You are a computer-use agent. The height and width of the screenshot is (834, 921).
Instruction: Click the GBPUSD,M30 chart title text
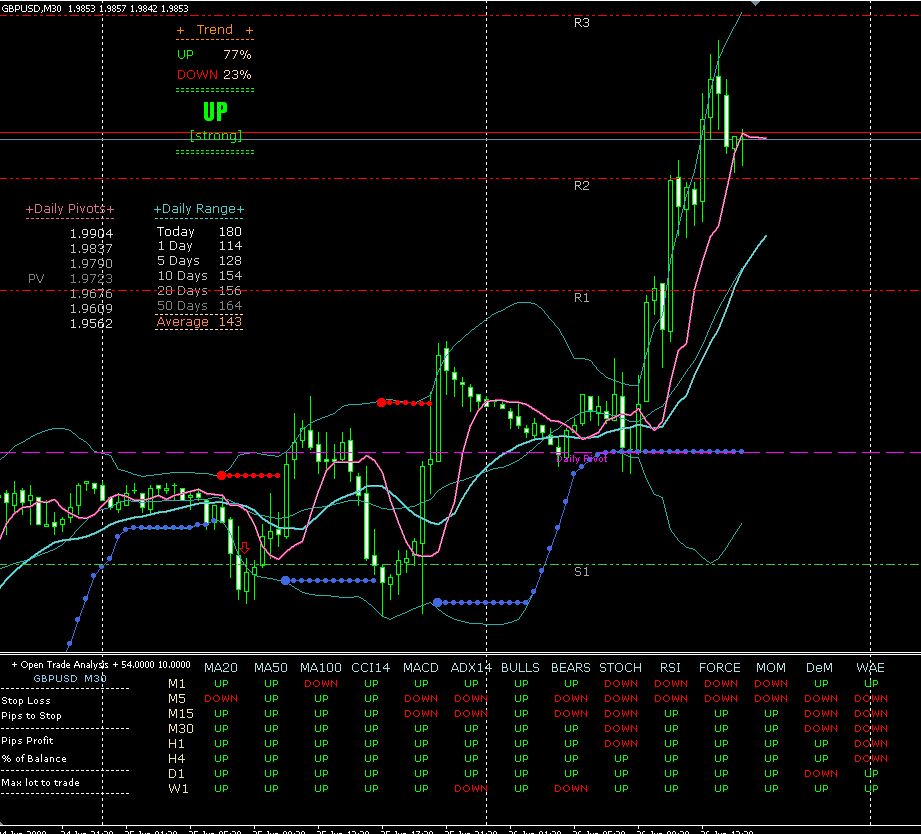[31, 8]
